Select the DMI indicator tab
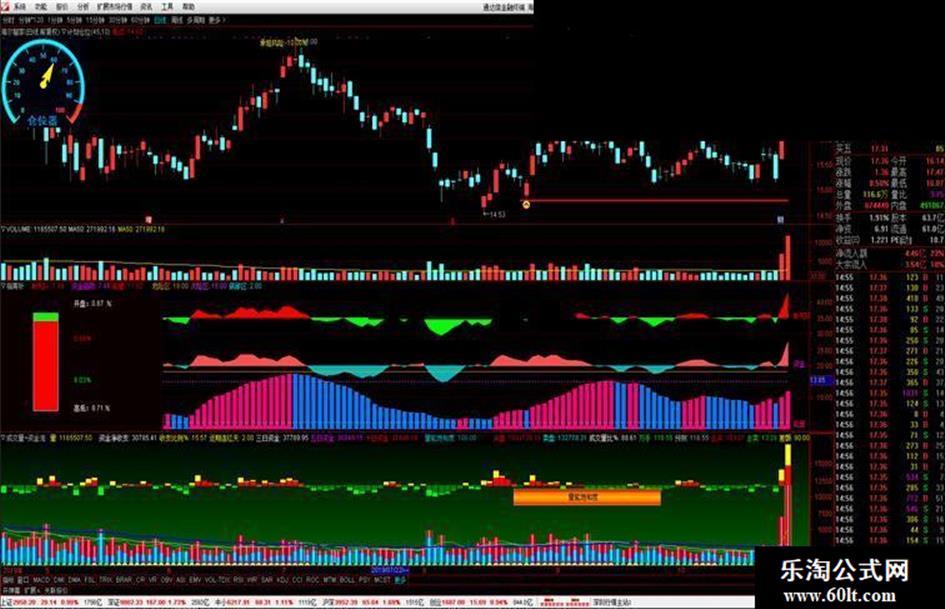 click(59, 580)
